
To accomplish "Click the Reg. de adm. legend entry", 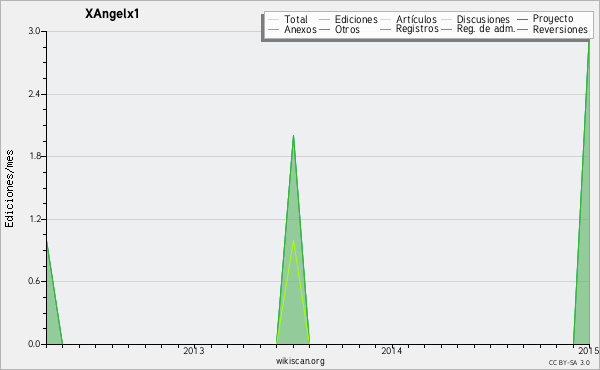I will coord(486,29).
